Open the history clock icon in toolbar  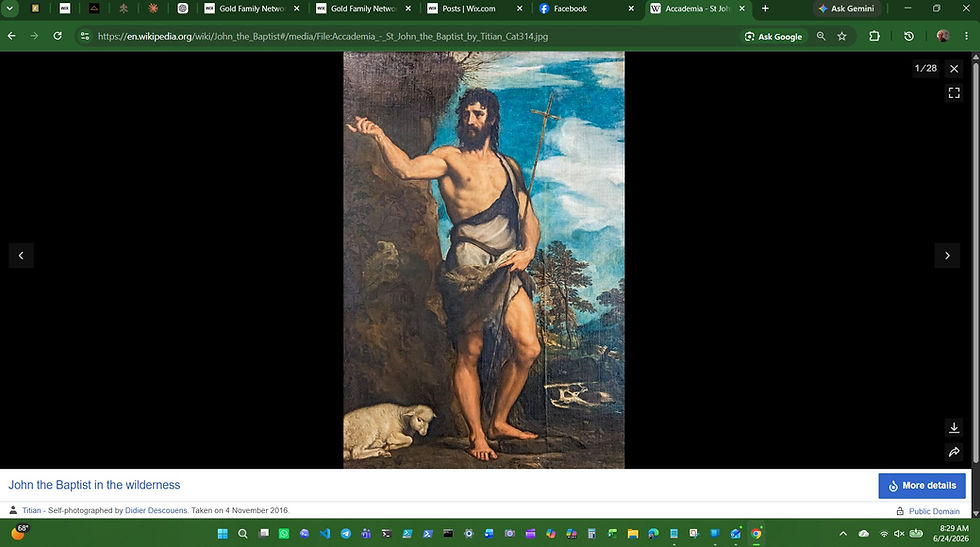pos(909,36)
